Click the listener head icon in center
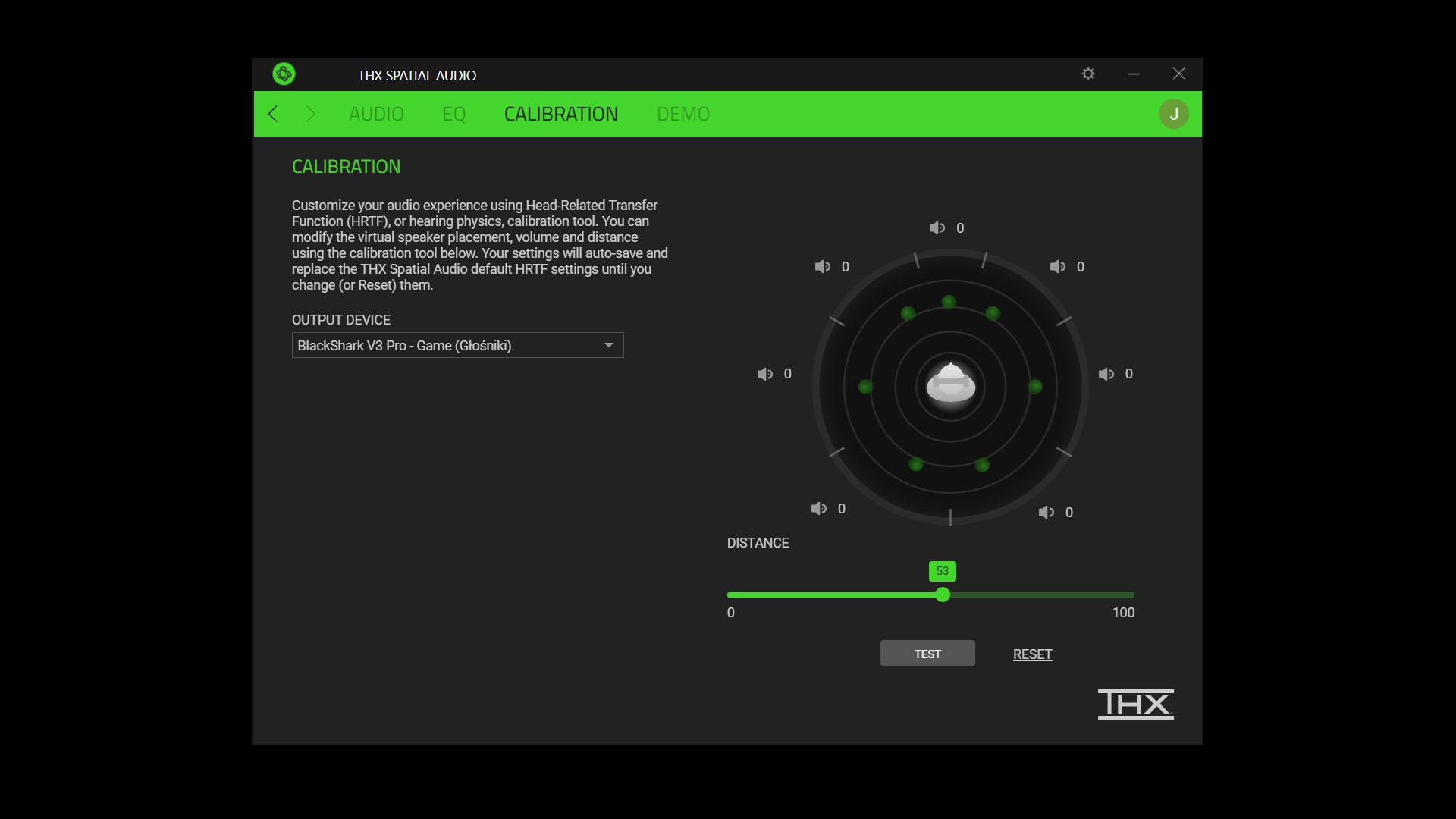Screen dimensions: 1456x819 click(950, 383)
